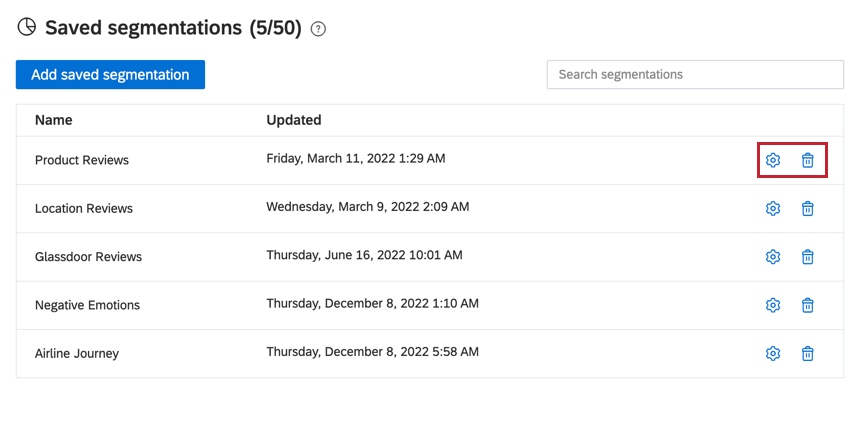Delete the Product Reviews segmentation
The width and height of the screenshot is (850, 425).
coord(808,160)
